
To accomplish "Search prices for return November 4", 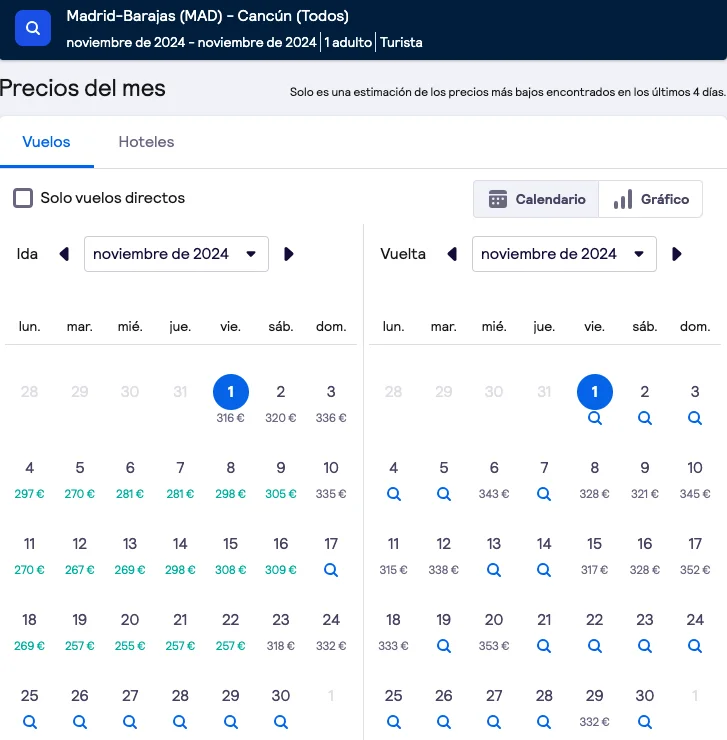I will tap(394, 494).
